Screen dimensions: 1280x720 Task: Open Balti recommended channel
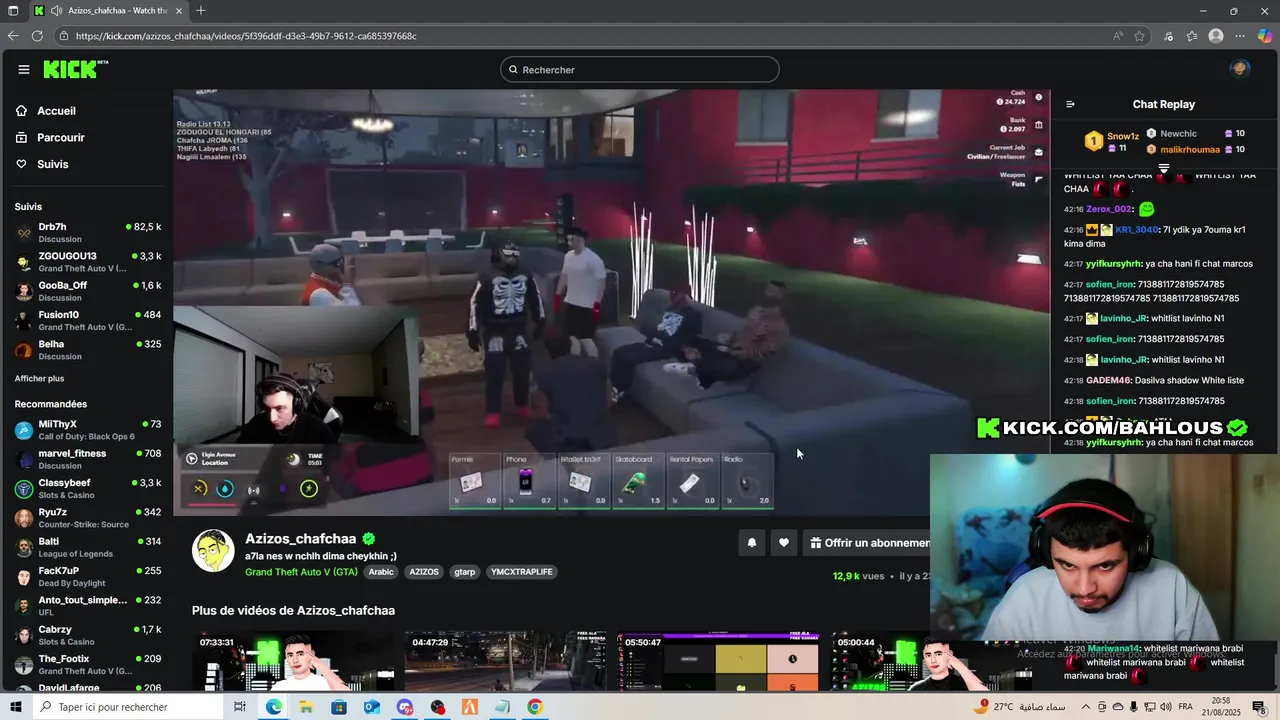pos(88,547)
